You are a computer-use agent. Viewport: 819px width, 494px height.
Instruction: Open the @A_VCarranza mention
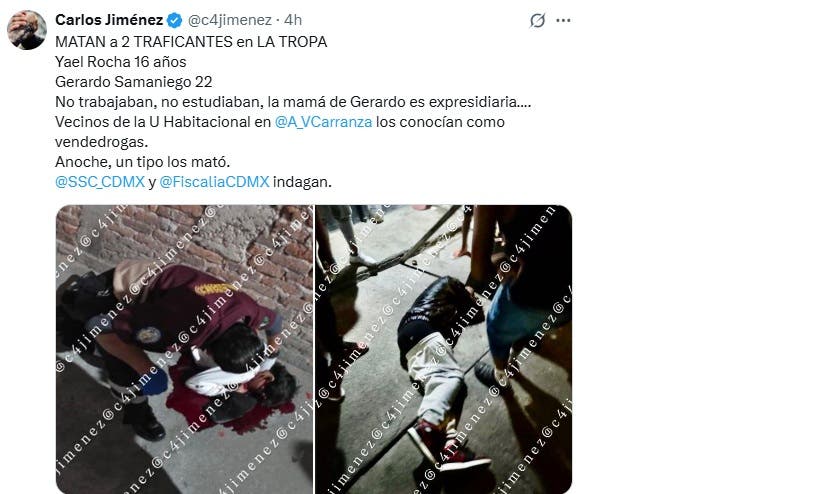coord(323,122)
